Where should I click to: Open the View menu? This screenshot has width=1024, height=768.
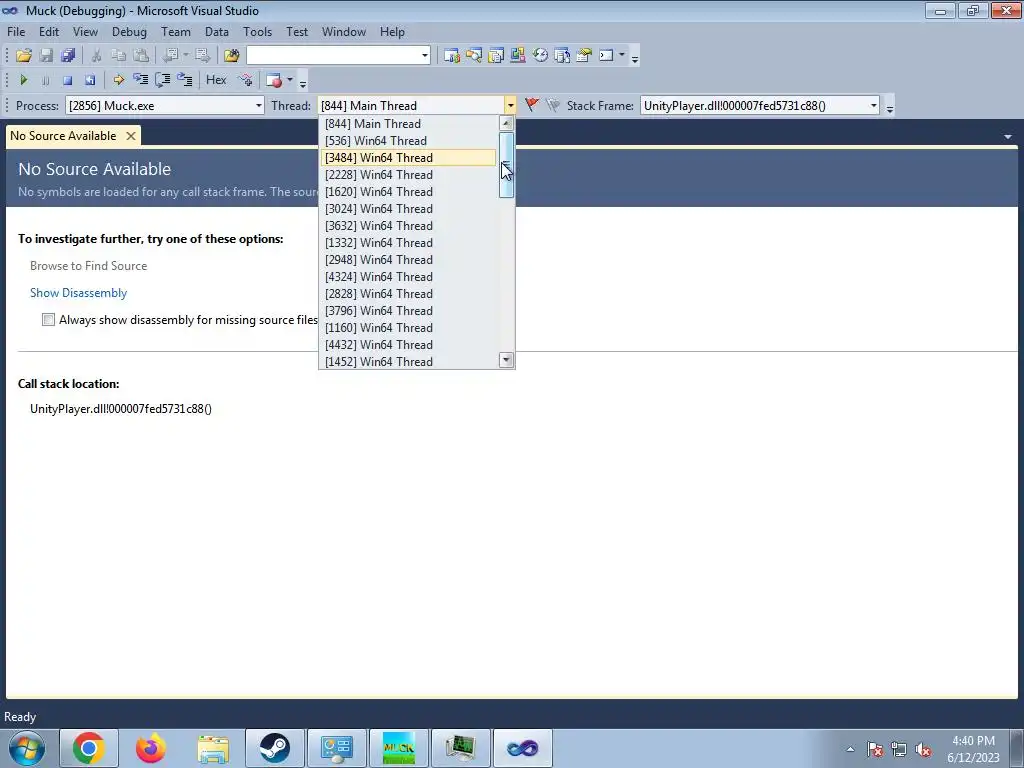[x=86, y=32]
